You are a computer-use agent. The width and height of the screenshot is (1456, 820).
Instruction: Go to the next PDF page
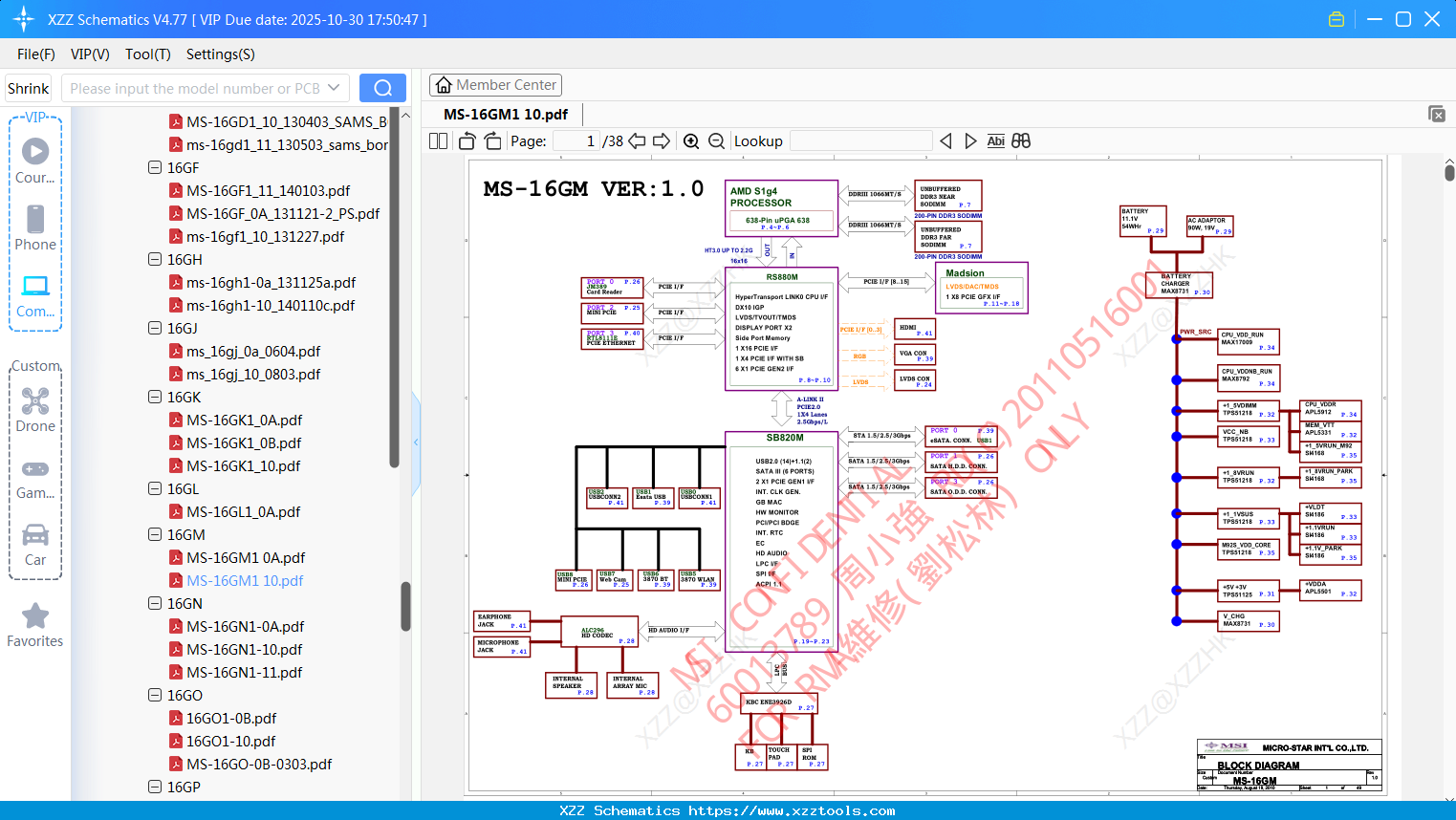pos(662,140)
